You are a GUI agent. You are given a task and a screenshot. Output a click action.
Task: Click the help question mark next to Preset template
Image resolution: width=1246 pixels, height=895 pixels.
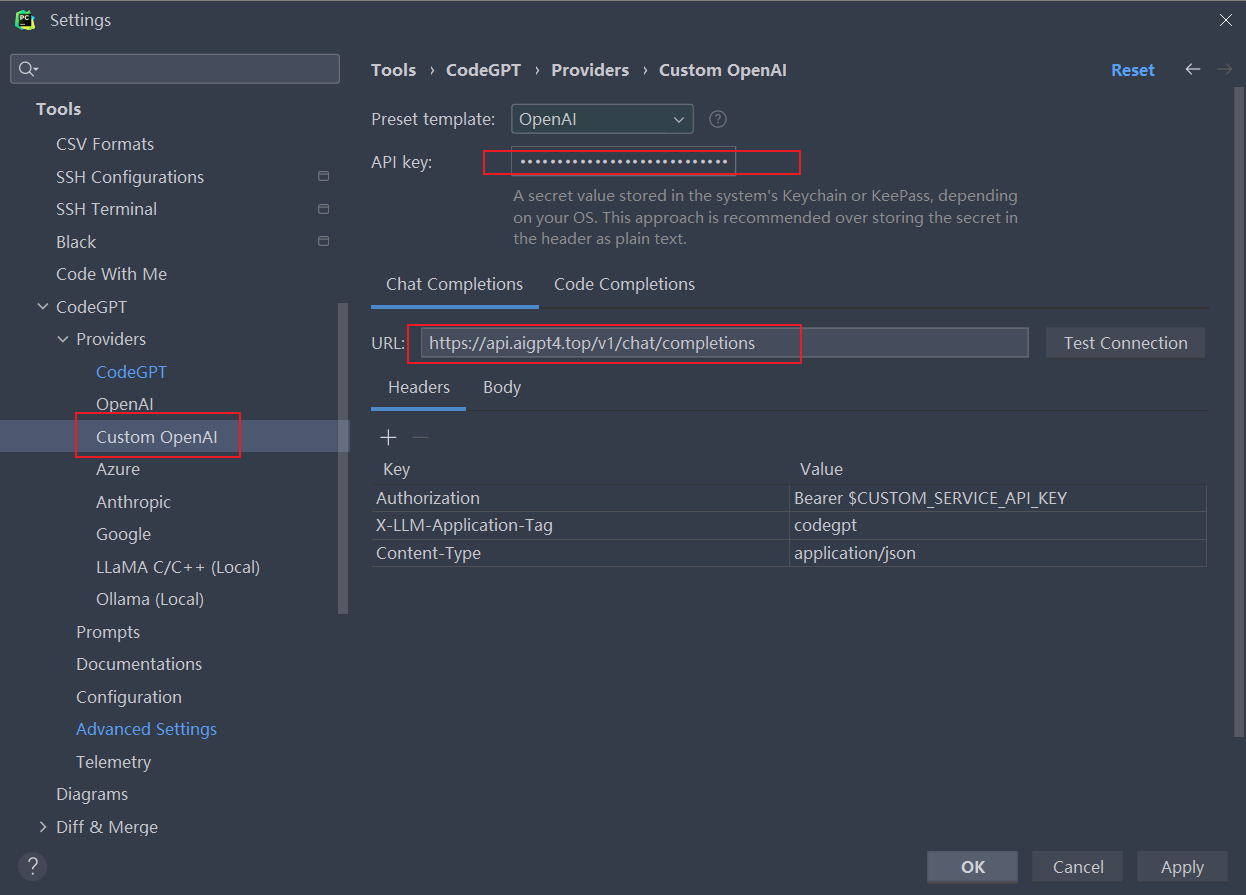coord(718,119)
